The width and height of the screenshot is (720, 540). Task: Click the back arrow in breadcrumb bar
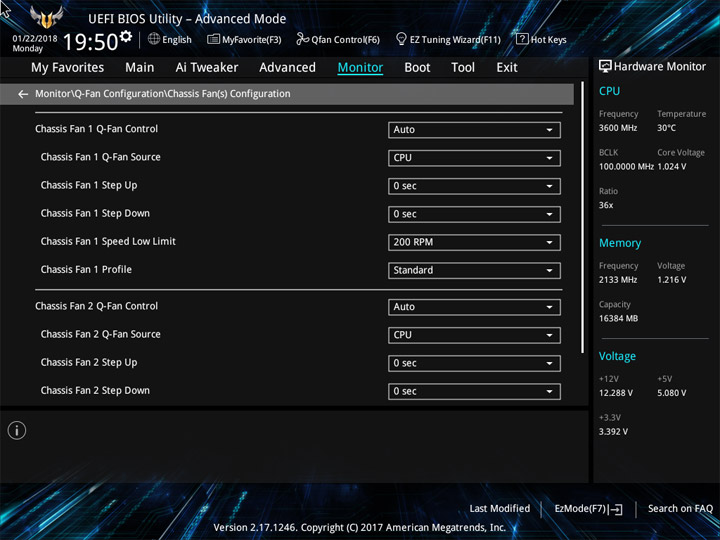(x=23, y=94)
